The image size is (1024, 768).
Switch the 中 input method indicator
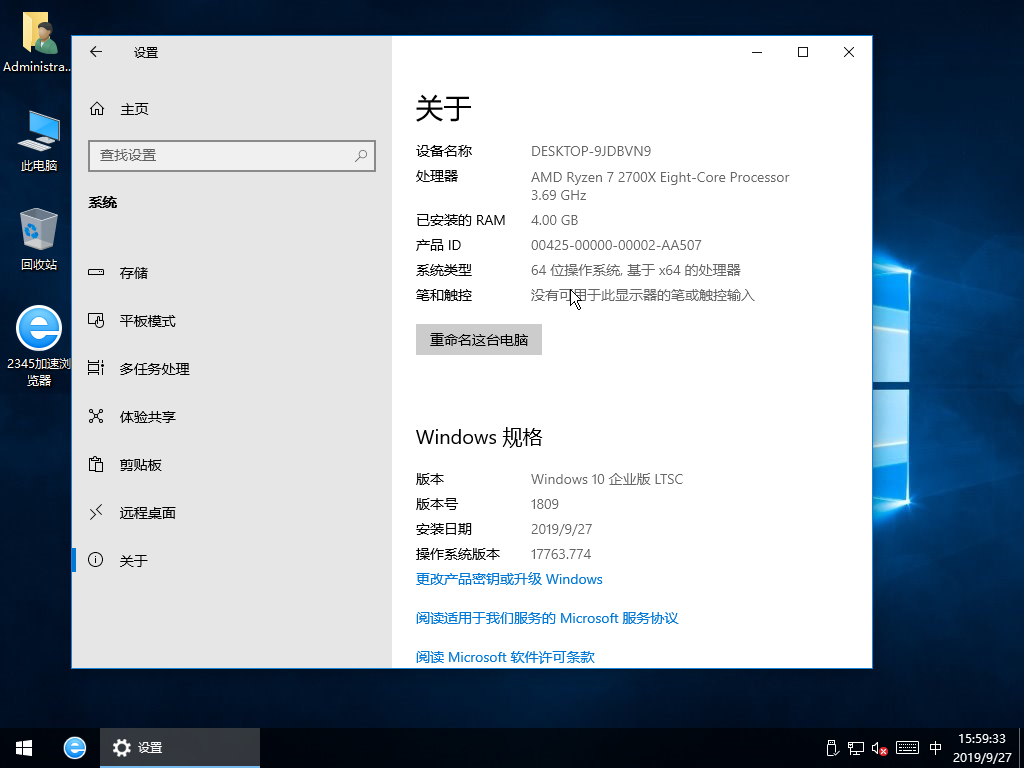(935, 748)
